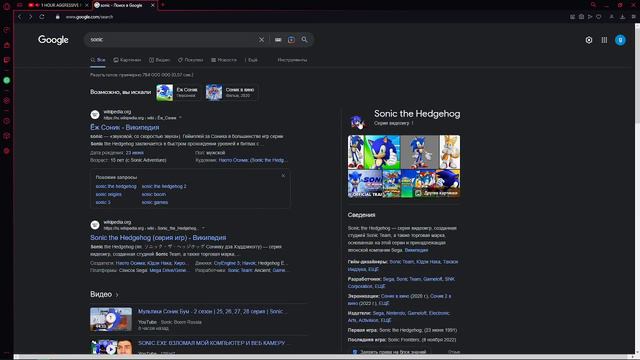
Task: Clear the search box with X
Action: 261,40
